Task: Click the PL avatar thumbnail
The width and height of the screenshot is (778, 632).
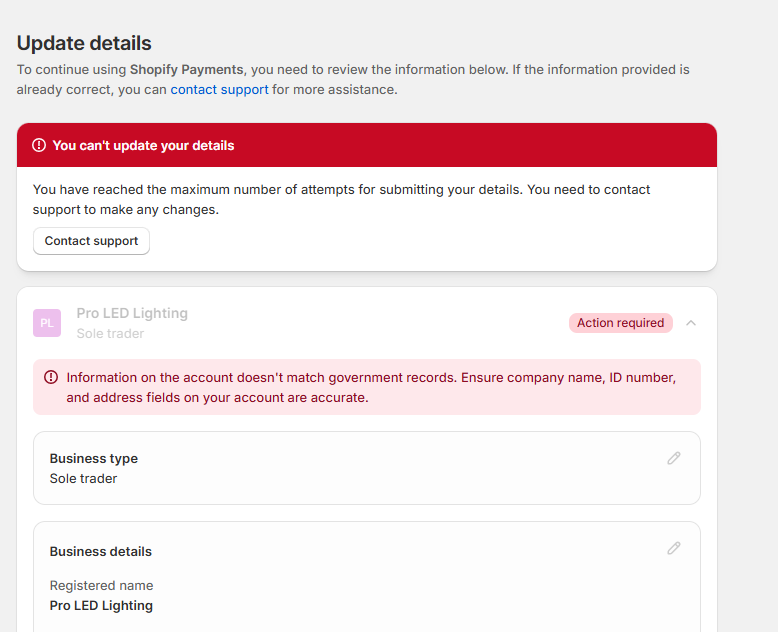Action: tap(47, 323)
